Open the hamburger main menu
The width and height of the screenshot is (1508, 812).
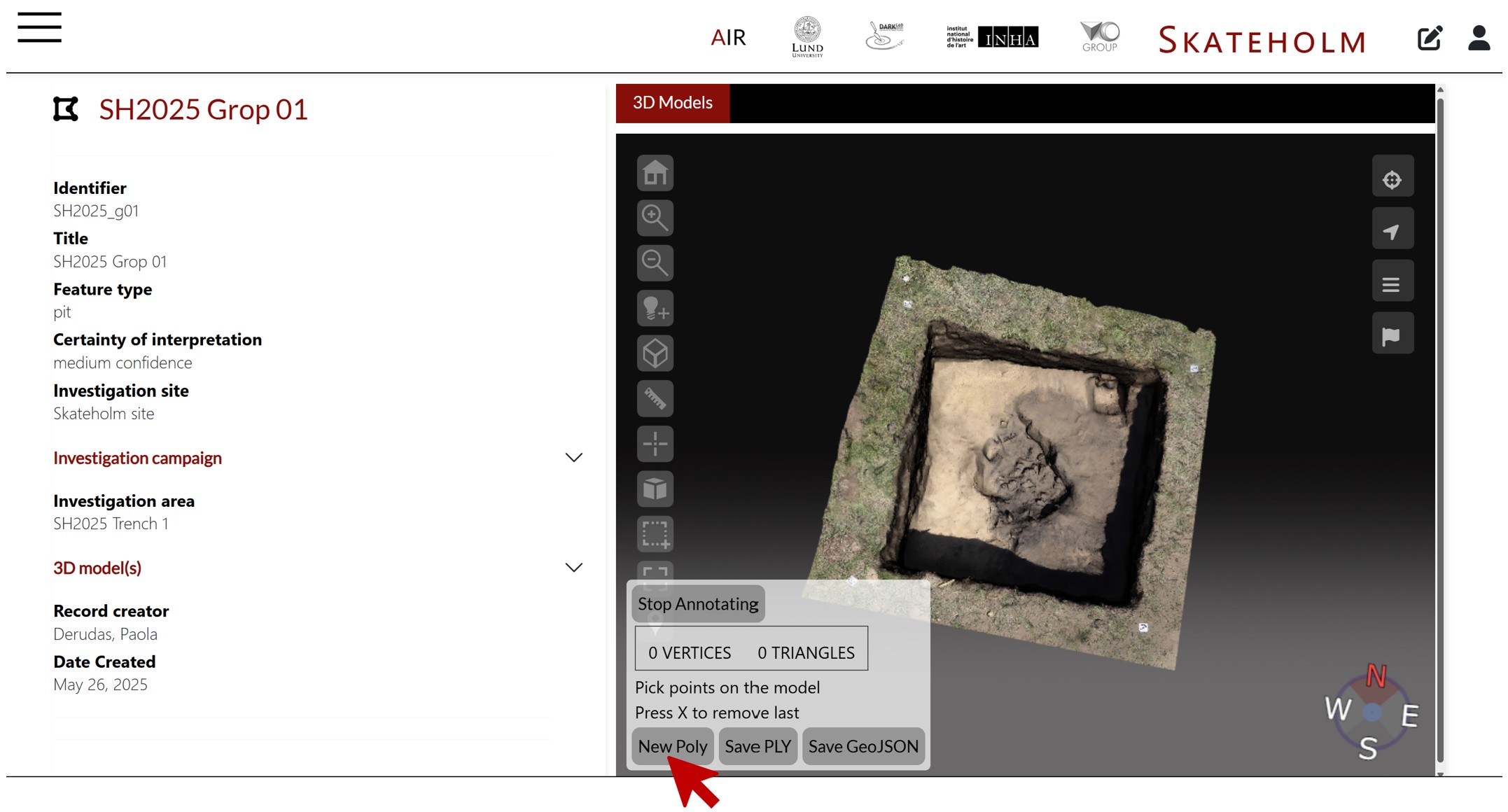(x=40, y=28)
